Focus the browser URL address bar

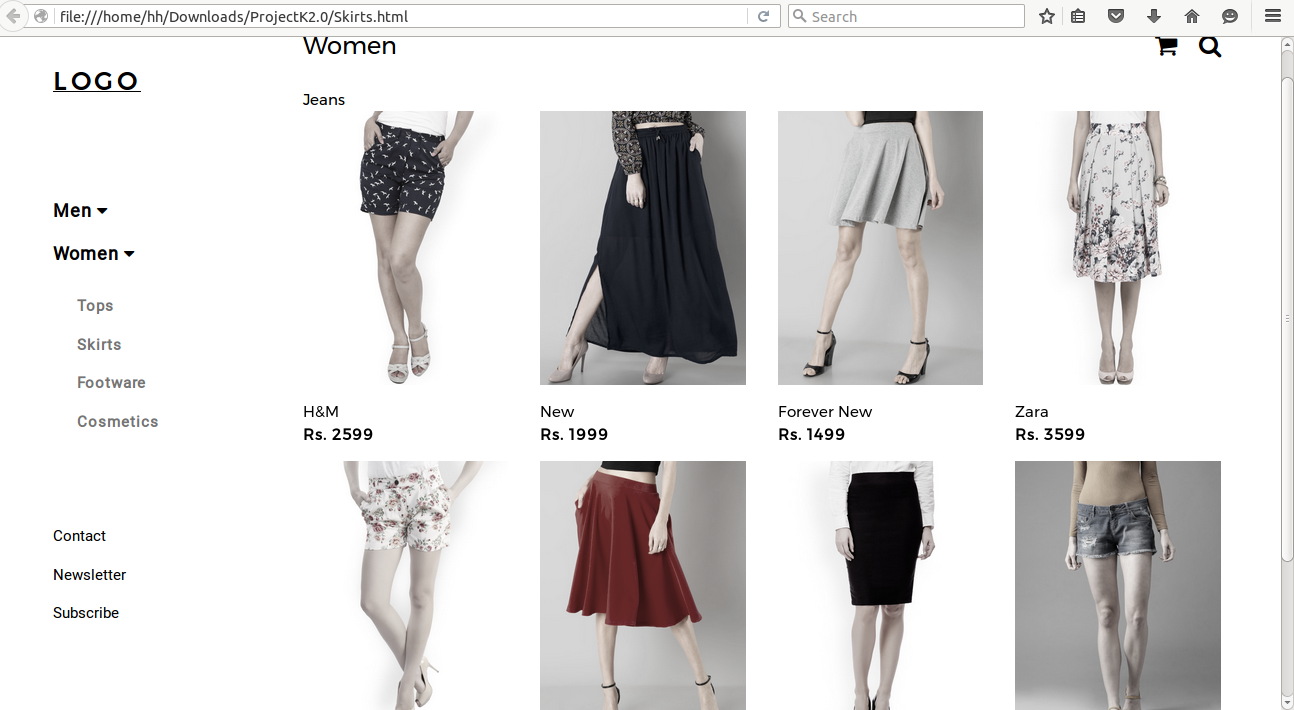(400, 16)
